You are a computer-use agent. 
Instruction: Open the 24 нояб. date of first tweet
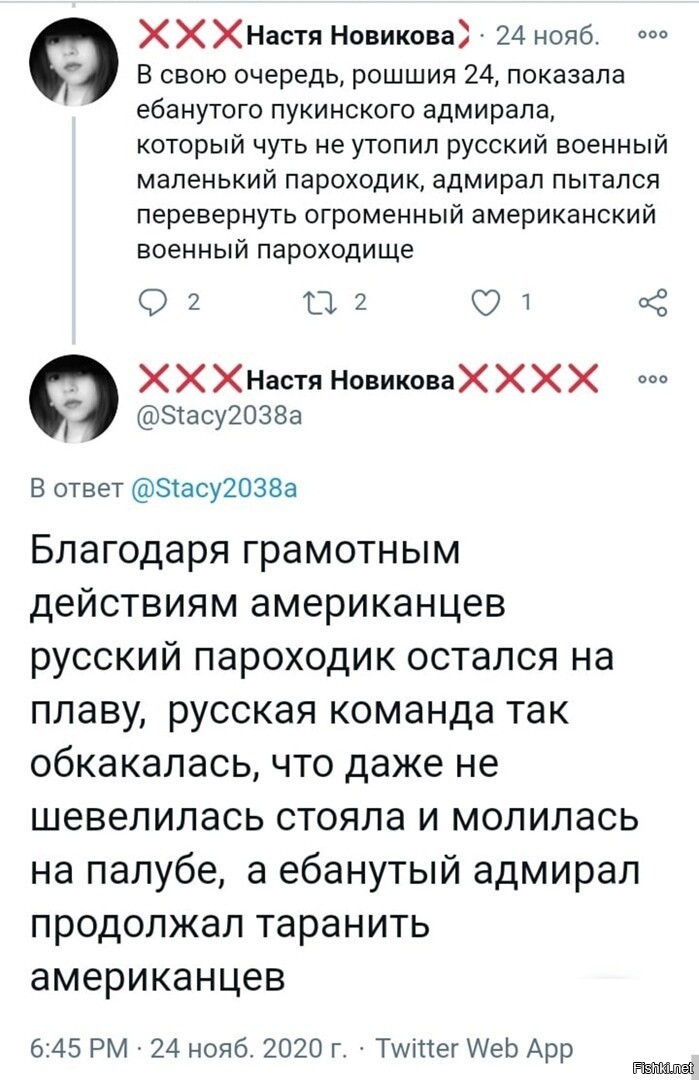(x=547, y=36)
